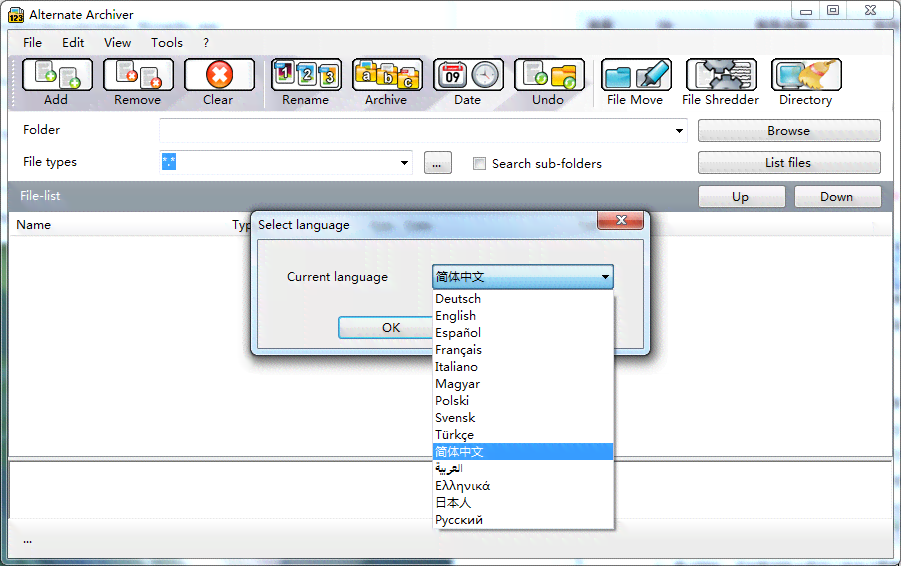
Task: Open the ? help menu
Action: coord(206,43)
